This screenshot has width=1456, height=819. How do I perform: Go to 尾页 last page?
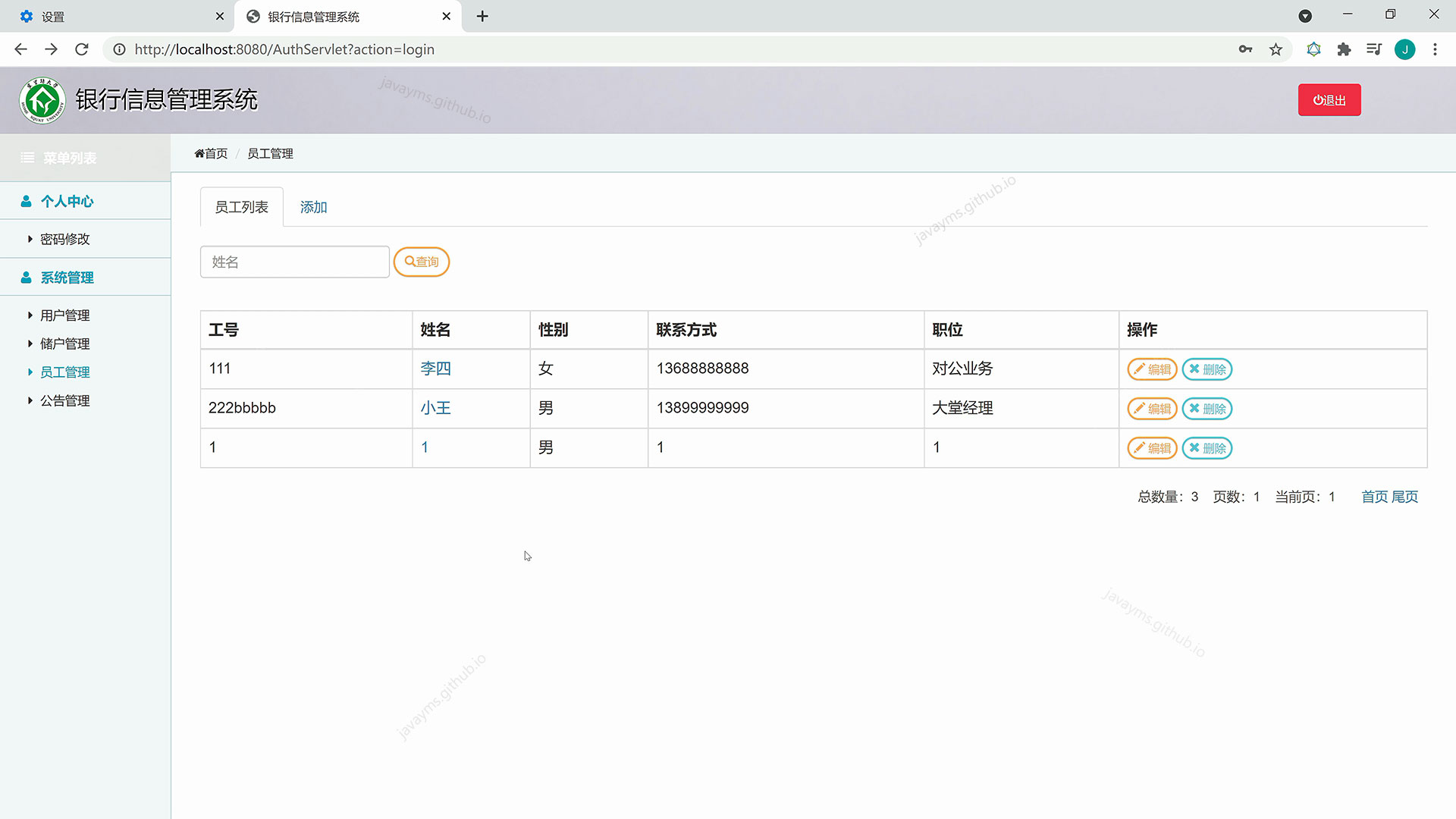pyautogui.click(x=1404, y=497)
